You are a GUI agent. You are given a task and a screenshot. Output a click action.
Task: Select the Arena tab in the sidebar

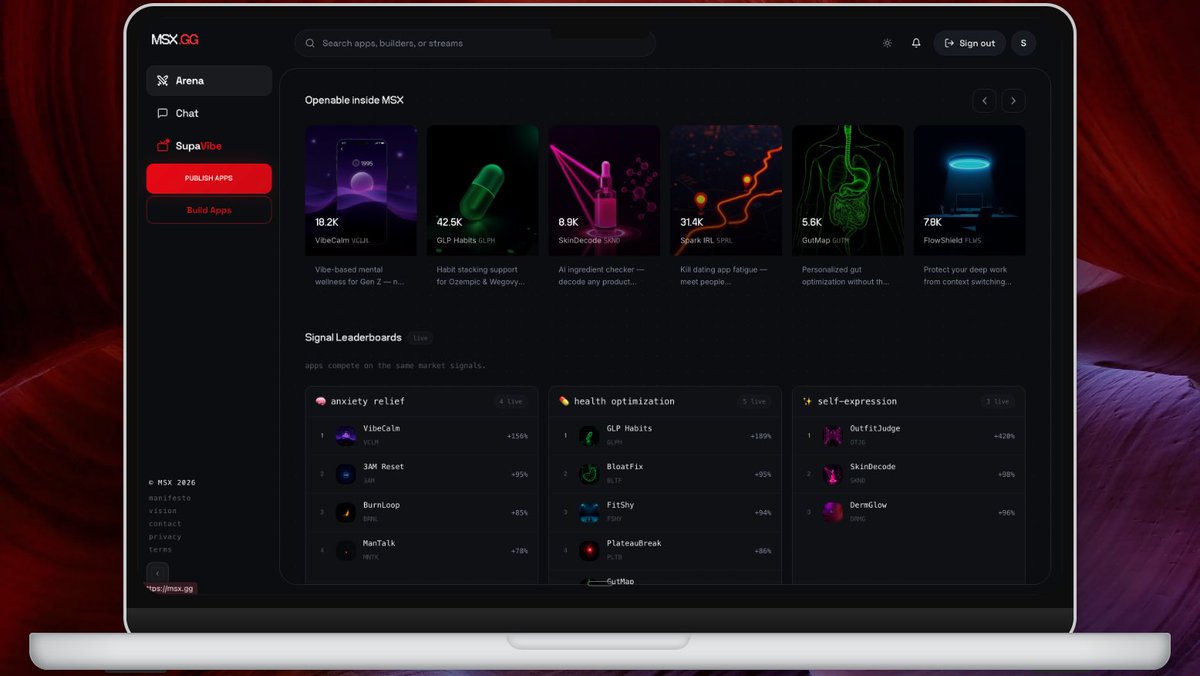[209, 81]
